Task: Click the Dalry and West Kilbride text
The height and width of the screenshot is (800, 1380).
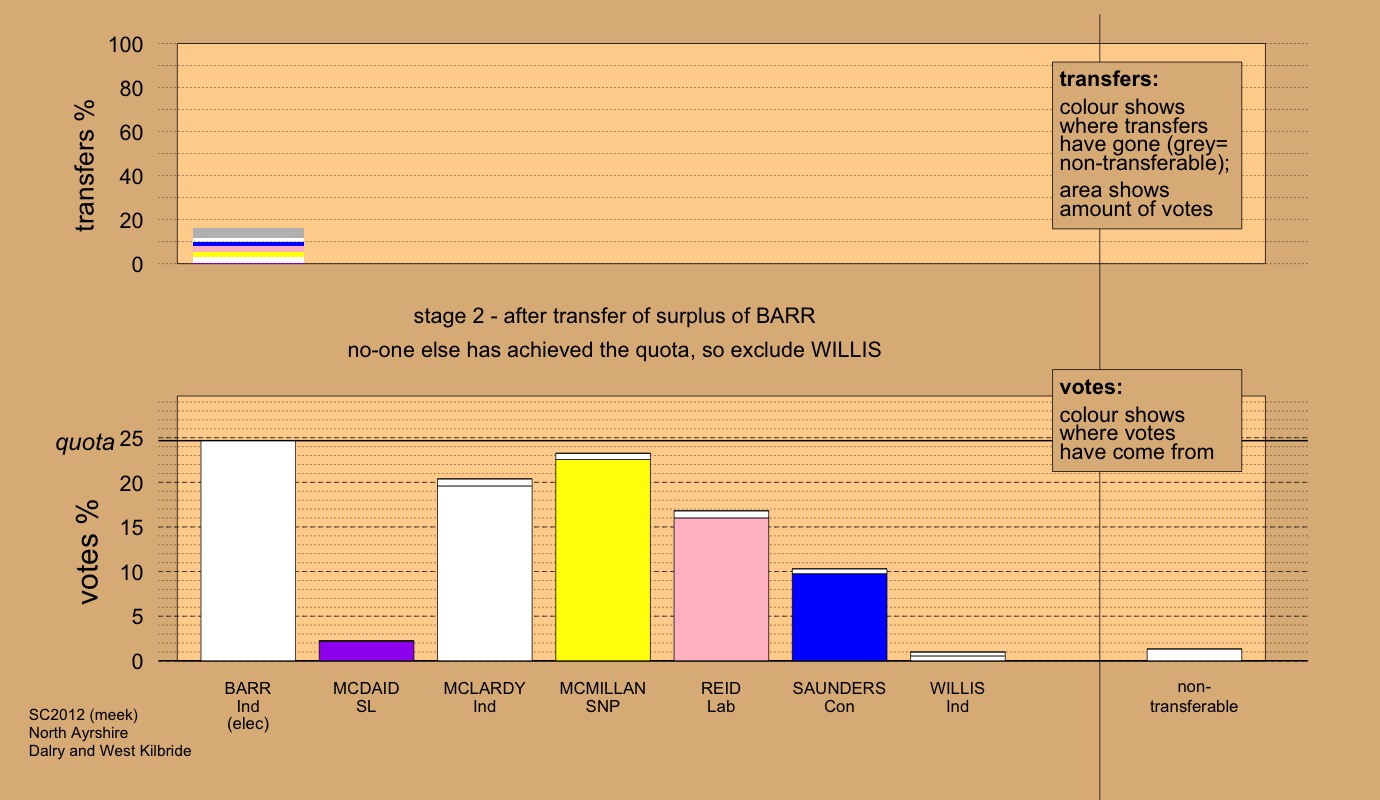Action: pos(110,751)
